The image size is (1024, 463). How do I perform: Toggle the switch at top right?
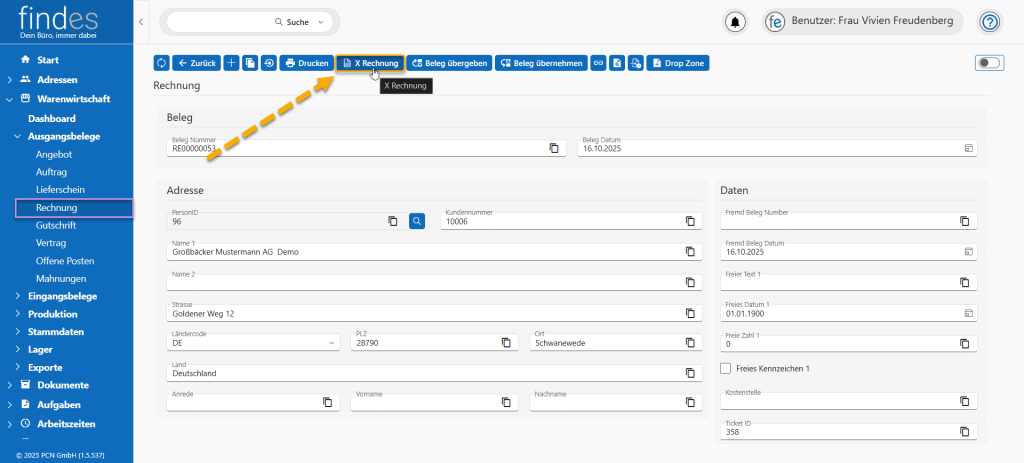(988, 63)
